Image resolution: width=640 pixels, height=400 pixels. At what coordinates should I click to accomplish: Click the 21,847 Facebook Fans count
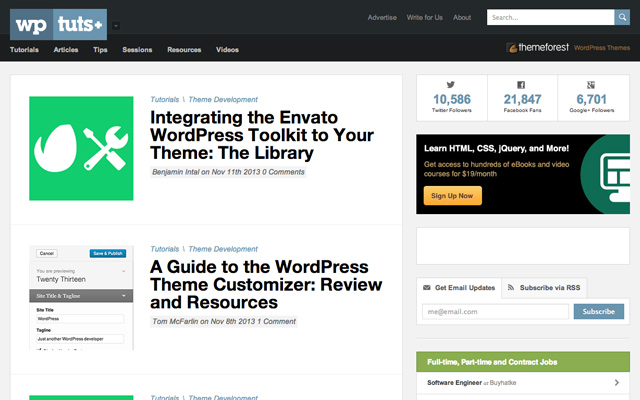pos(522,102)
